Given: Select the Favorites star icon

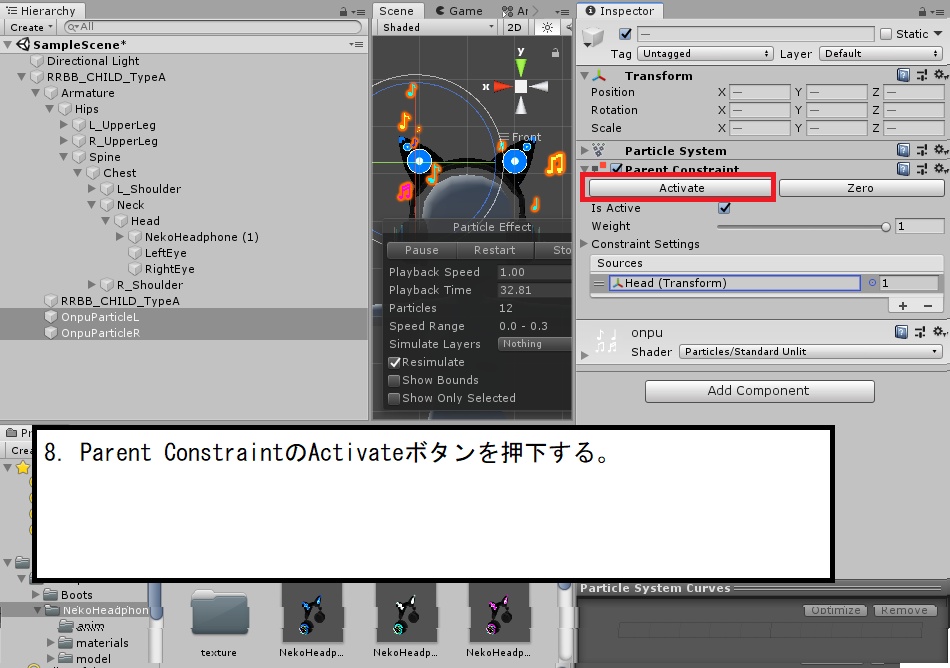Looking at the screenshot, I should pos(22,468).
